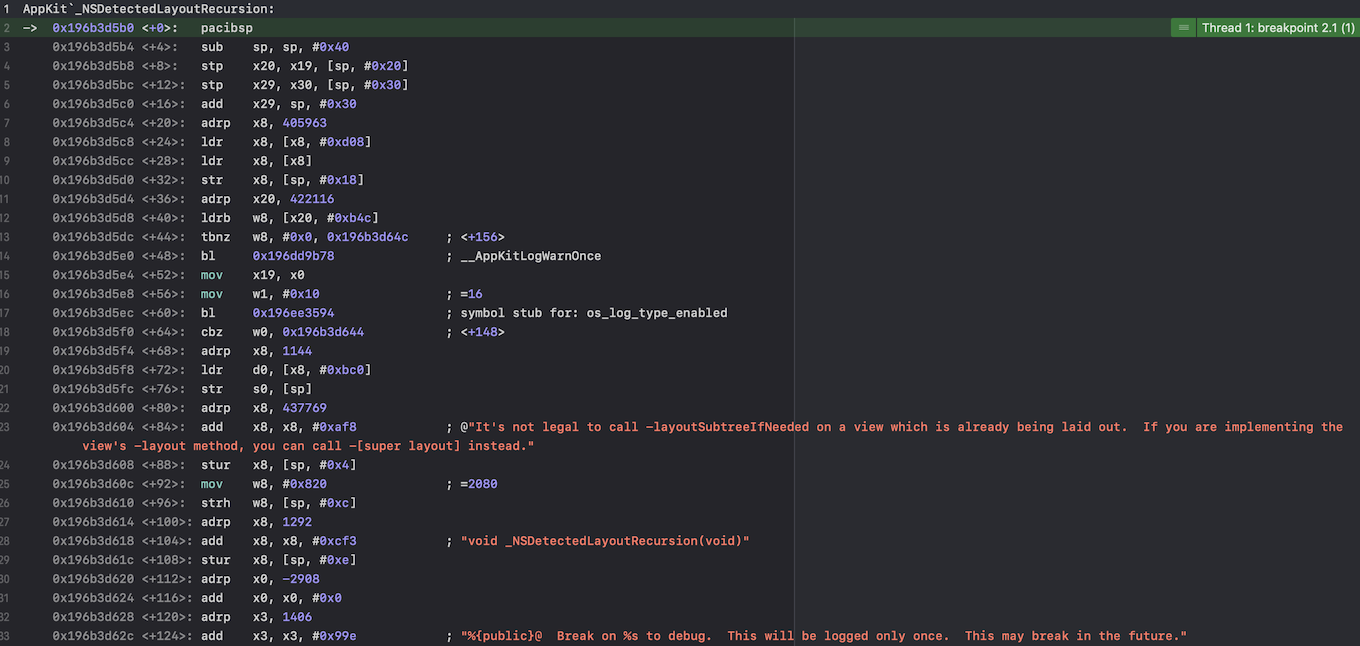Image resolution: width=1360 pixels, height=646 pixels.
Task: Click the instruction pointer icon beside the thread annotation
Action: [x=1183, y=28]
